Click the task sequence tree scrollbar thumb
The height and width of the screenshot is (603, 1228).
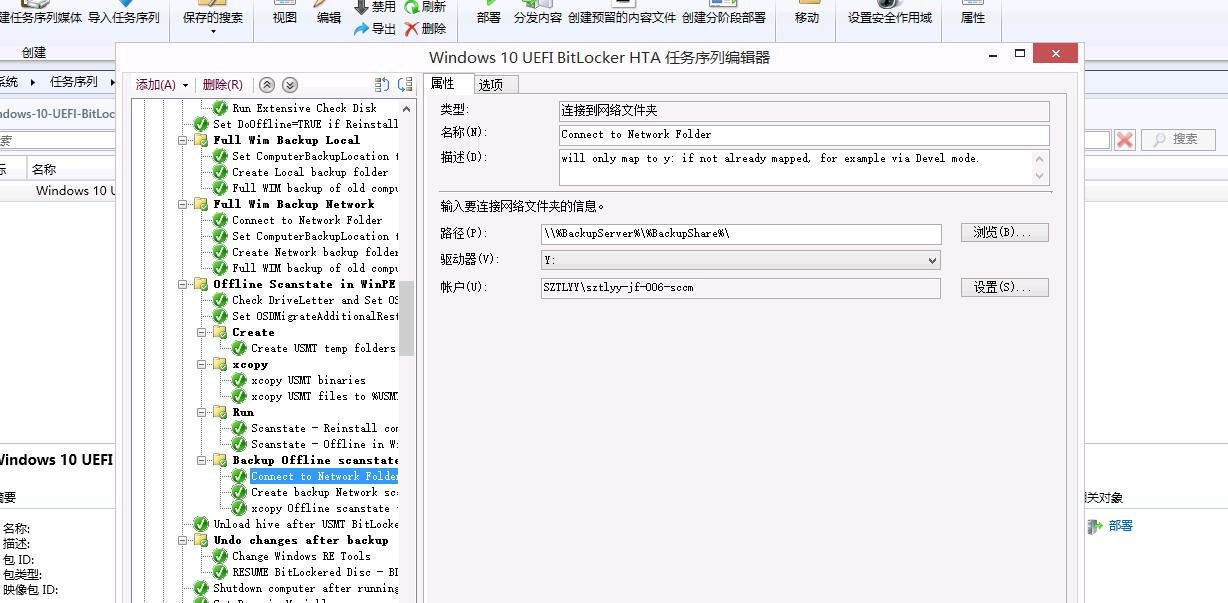(407, 318)
